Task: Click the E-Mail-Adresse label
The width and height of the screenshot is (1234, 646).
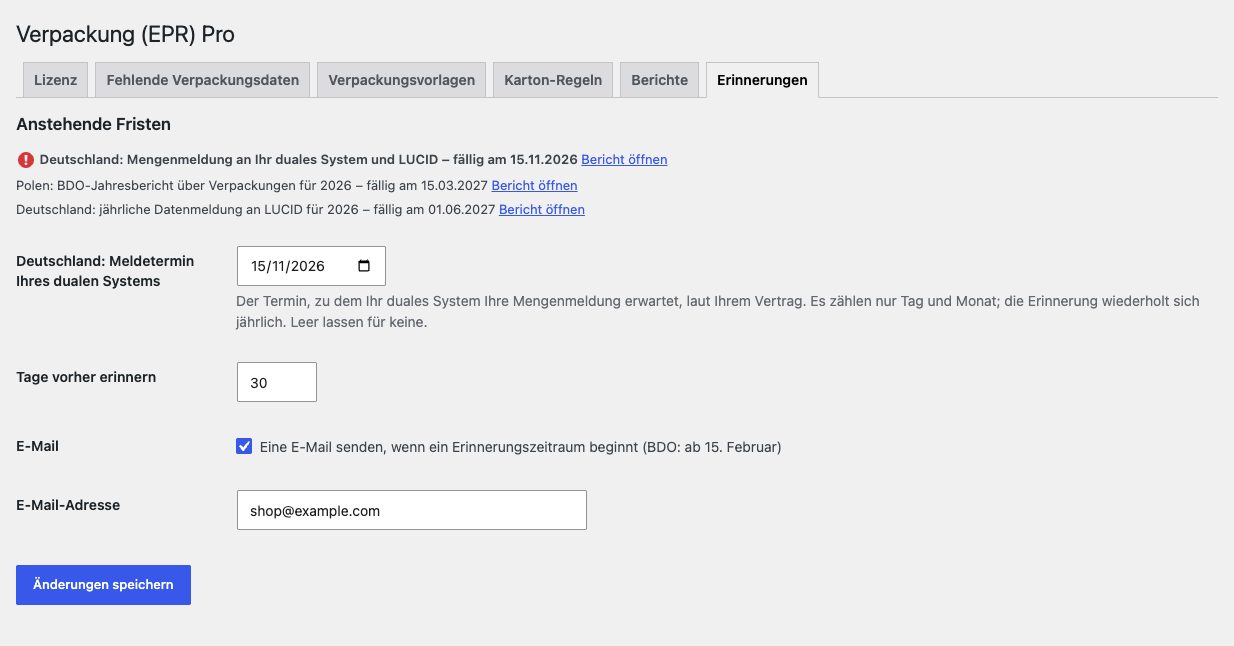Action: (x=68, y=505)
